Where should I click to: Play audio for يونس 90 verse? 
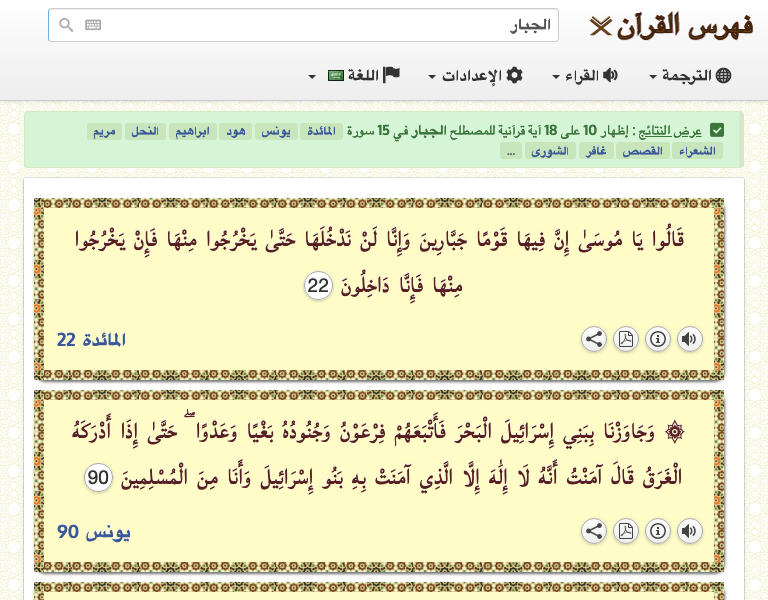[x=690, y=531]
